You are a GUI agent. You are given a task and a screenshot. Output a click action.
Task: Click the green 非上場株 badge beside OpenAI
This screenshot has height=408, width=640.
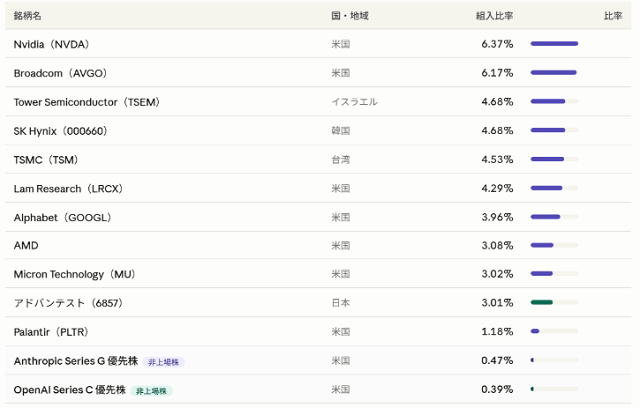pyautogui.click(x=151, y=391)
